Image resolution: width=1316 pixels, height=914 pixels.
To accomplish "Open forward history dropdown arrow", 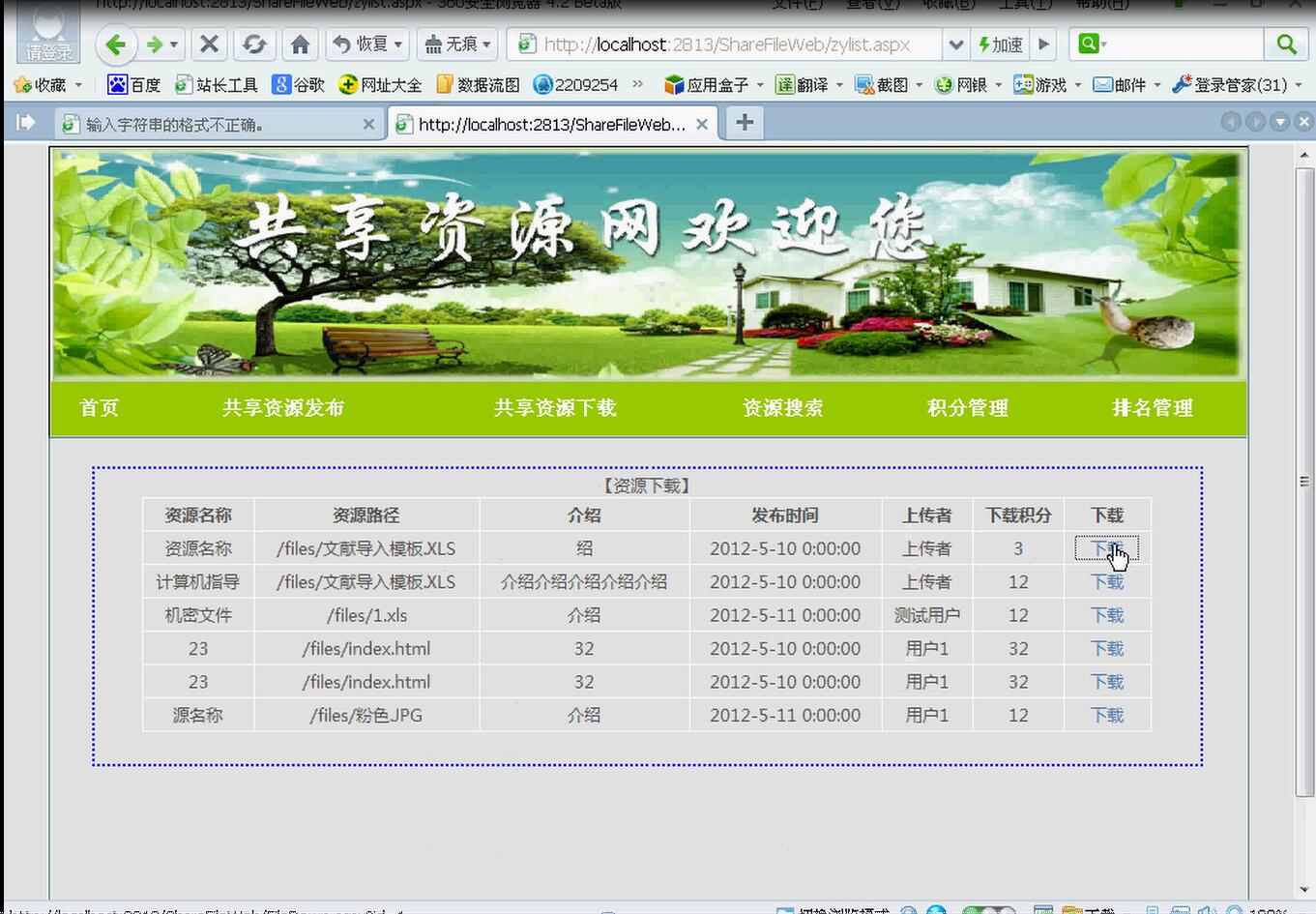I will (174, 44).
